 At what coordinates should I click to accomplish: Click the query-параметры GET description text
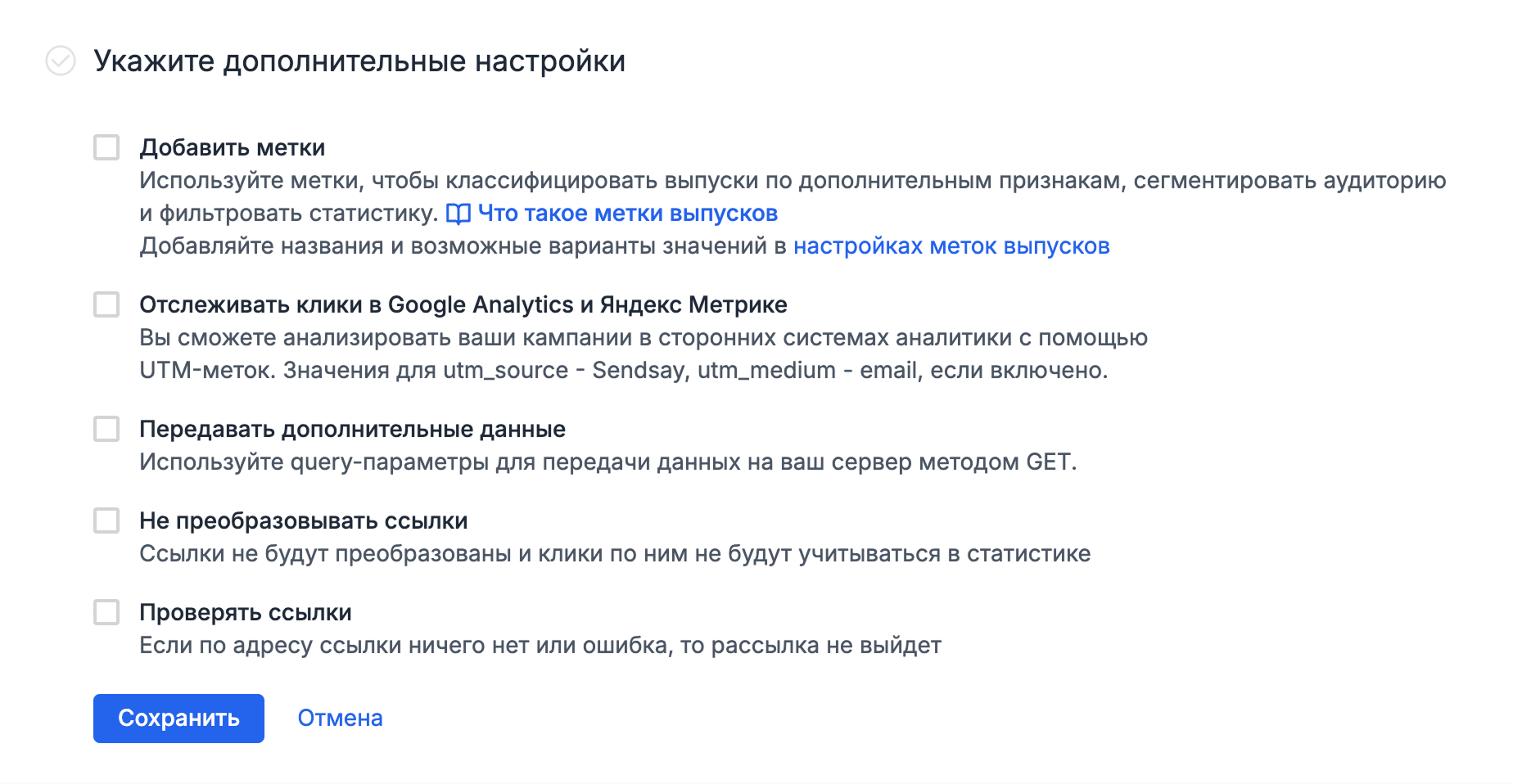[x=607, y=462]
